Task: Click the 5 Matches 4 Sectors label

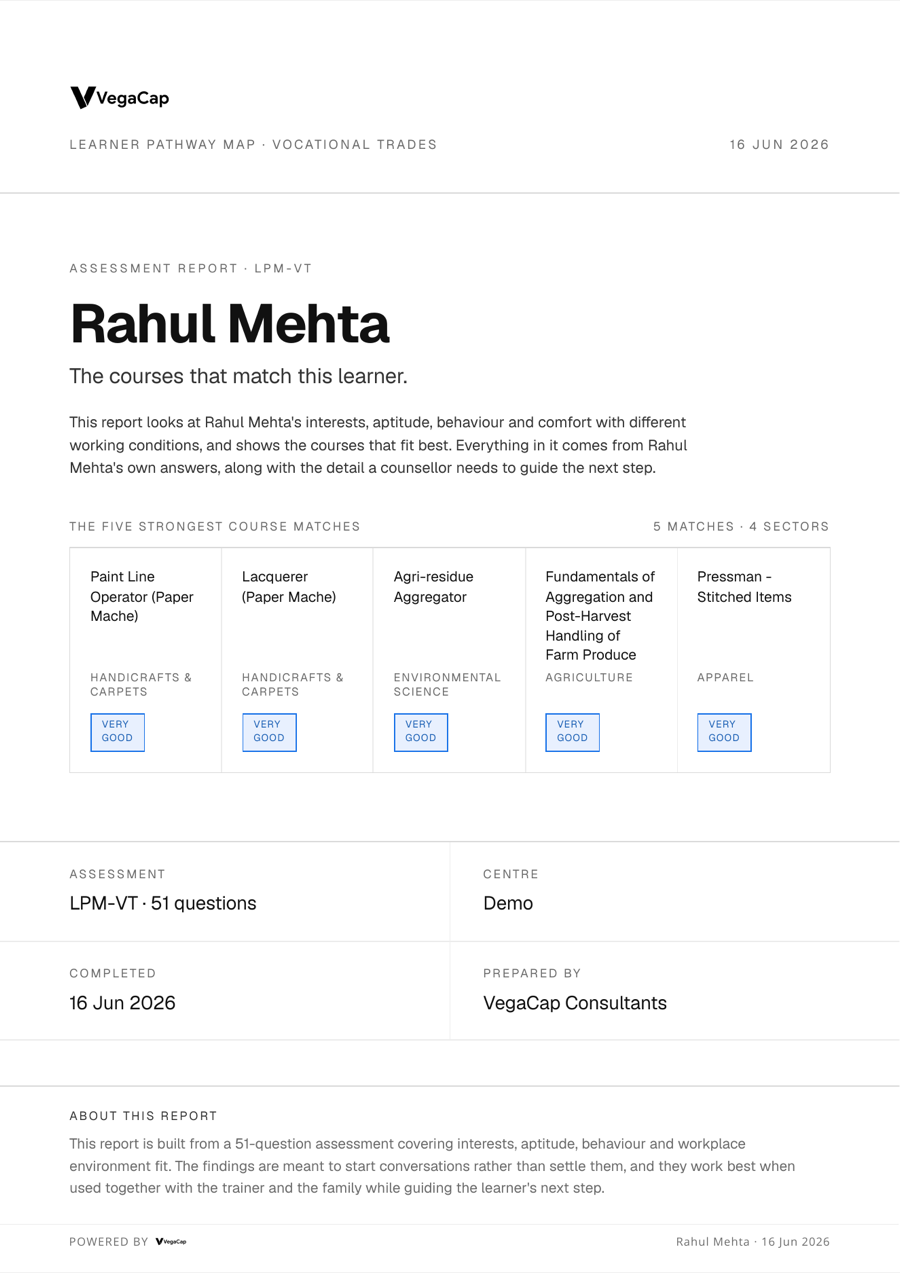Action: click(x=741, y=526)
